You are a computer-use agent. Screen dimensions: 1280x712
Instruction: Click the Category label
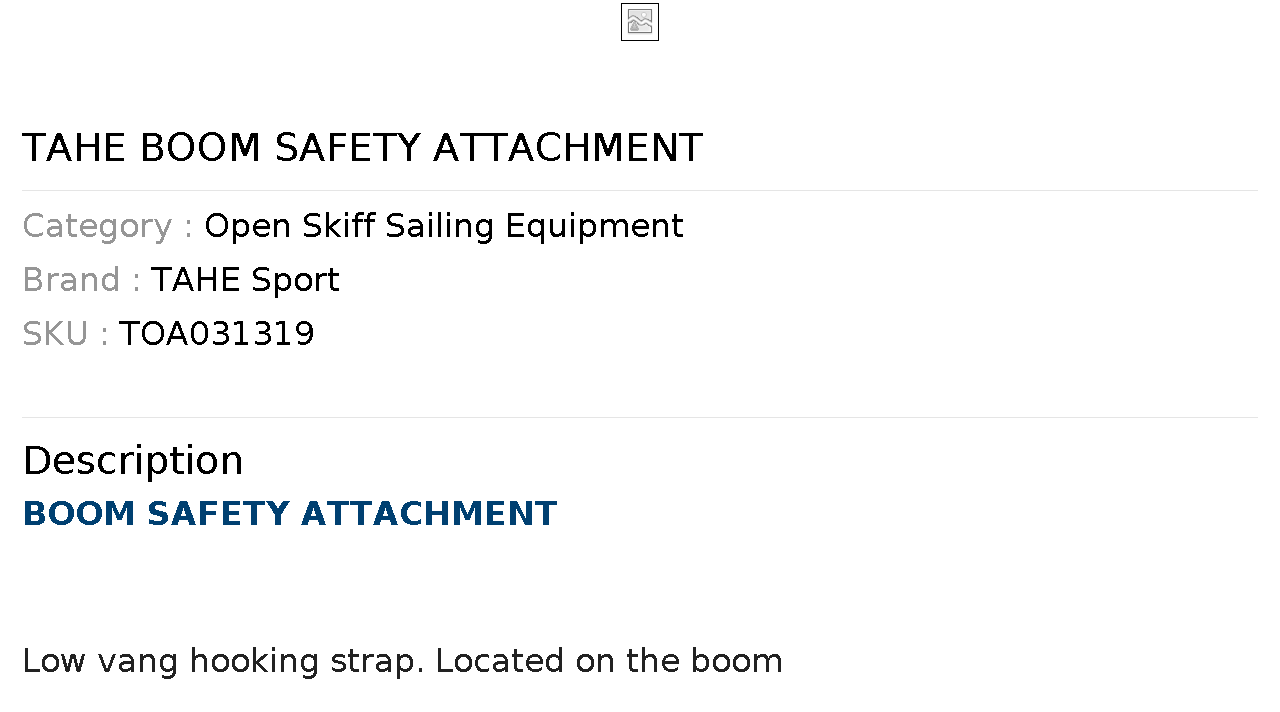[x=107, y=226]
